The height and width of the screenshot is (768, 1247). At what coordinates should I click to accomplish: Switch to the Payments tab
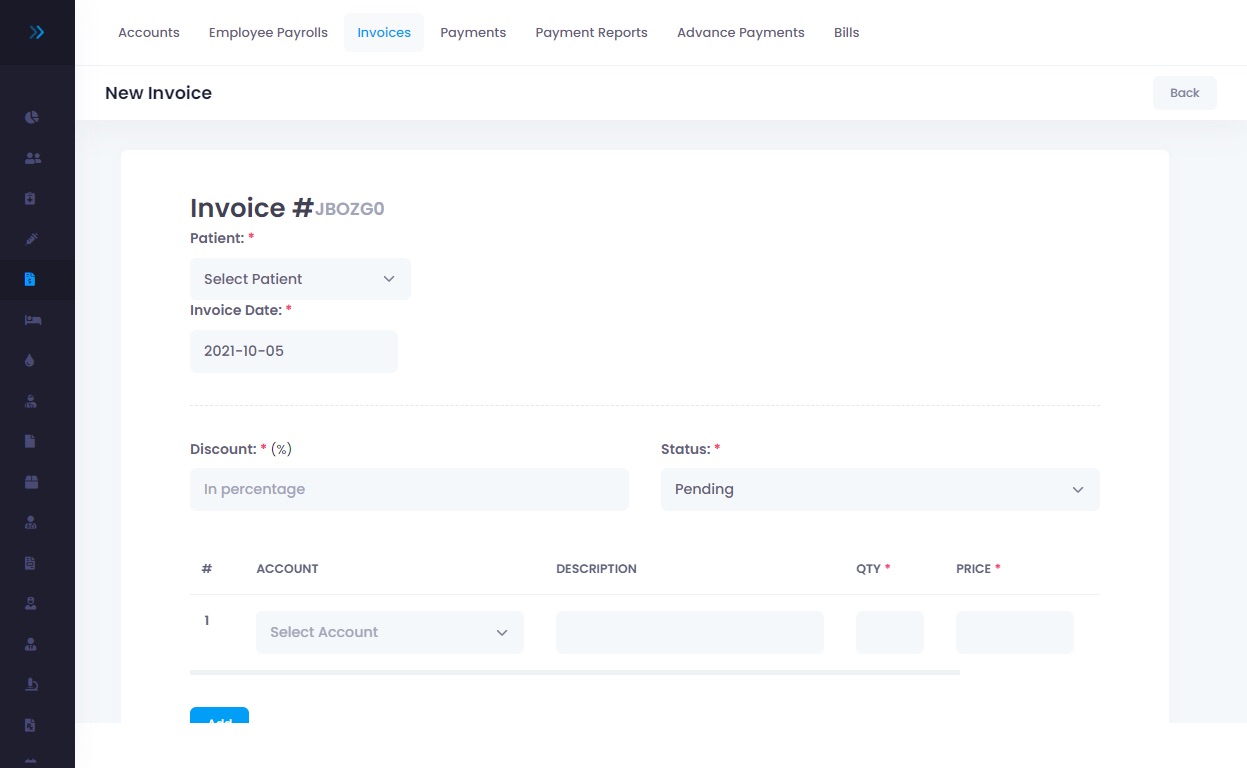[x=473, y=32]
